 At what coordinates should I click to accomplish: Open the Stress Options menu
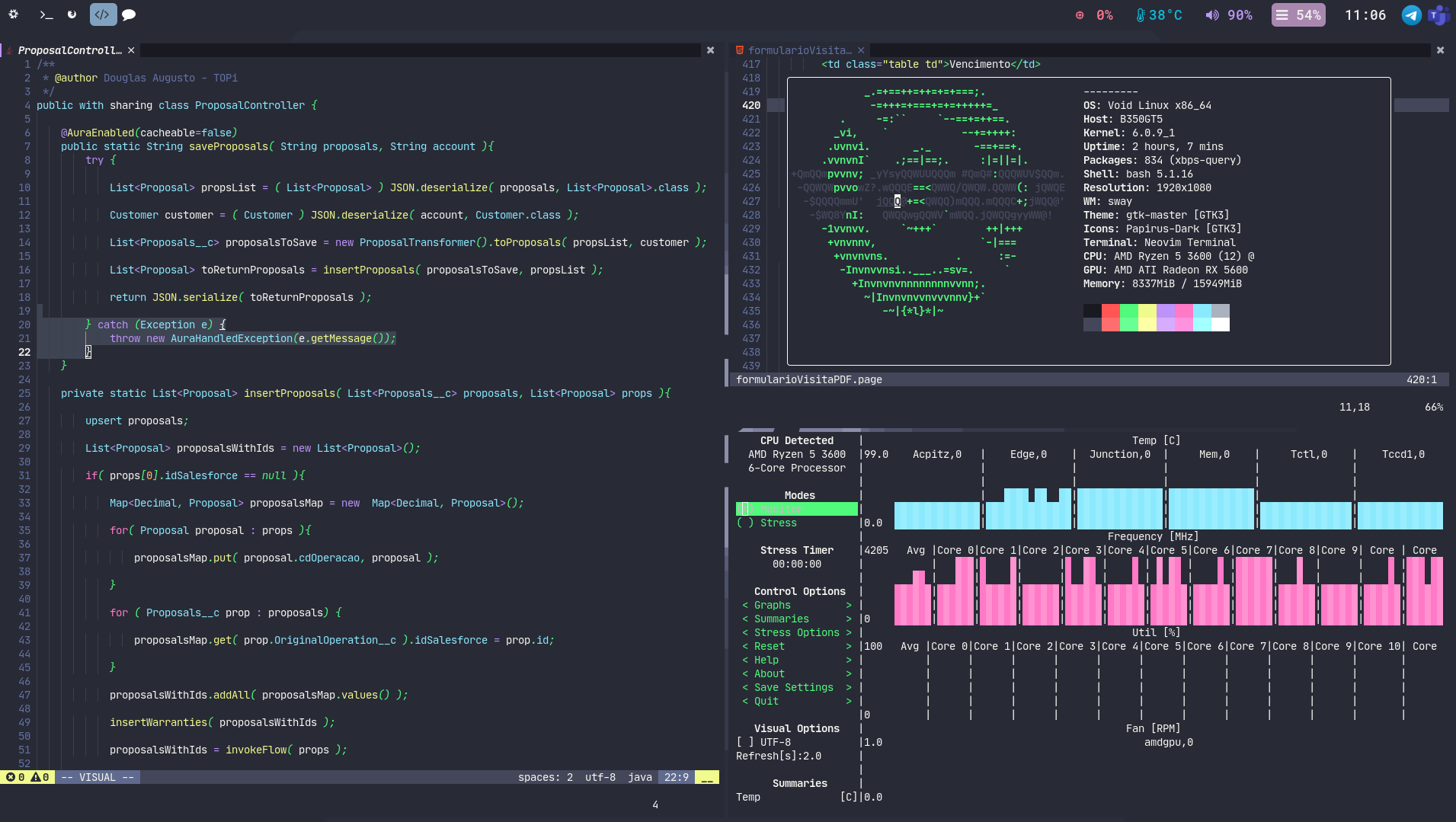[797, 632]
